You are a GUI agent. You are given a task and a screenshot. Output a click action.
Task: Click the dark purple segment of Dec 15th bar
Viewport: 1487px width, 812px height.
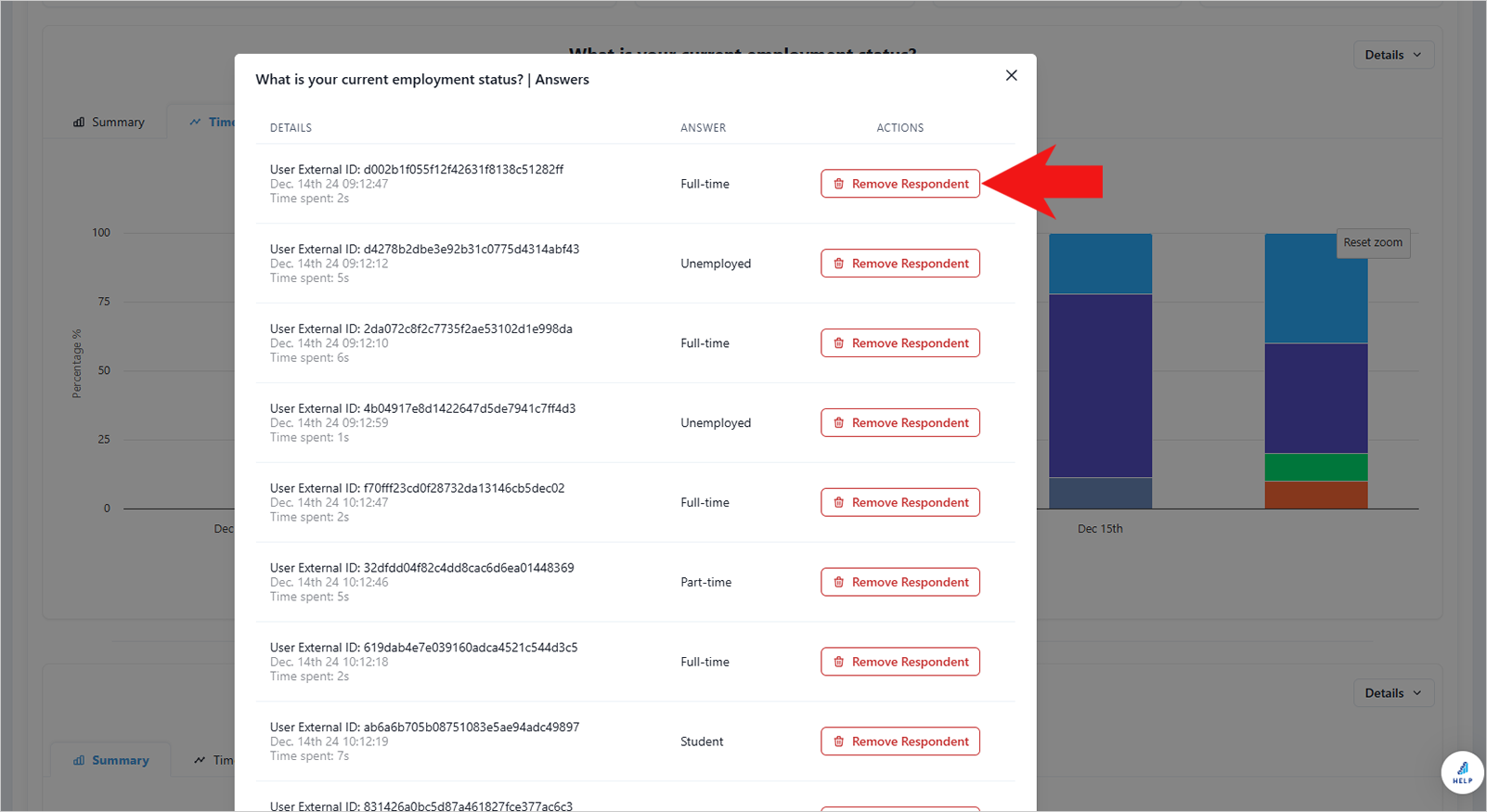coord(1100,386)
